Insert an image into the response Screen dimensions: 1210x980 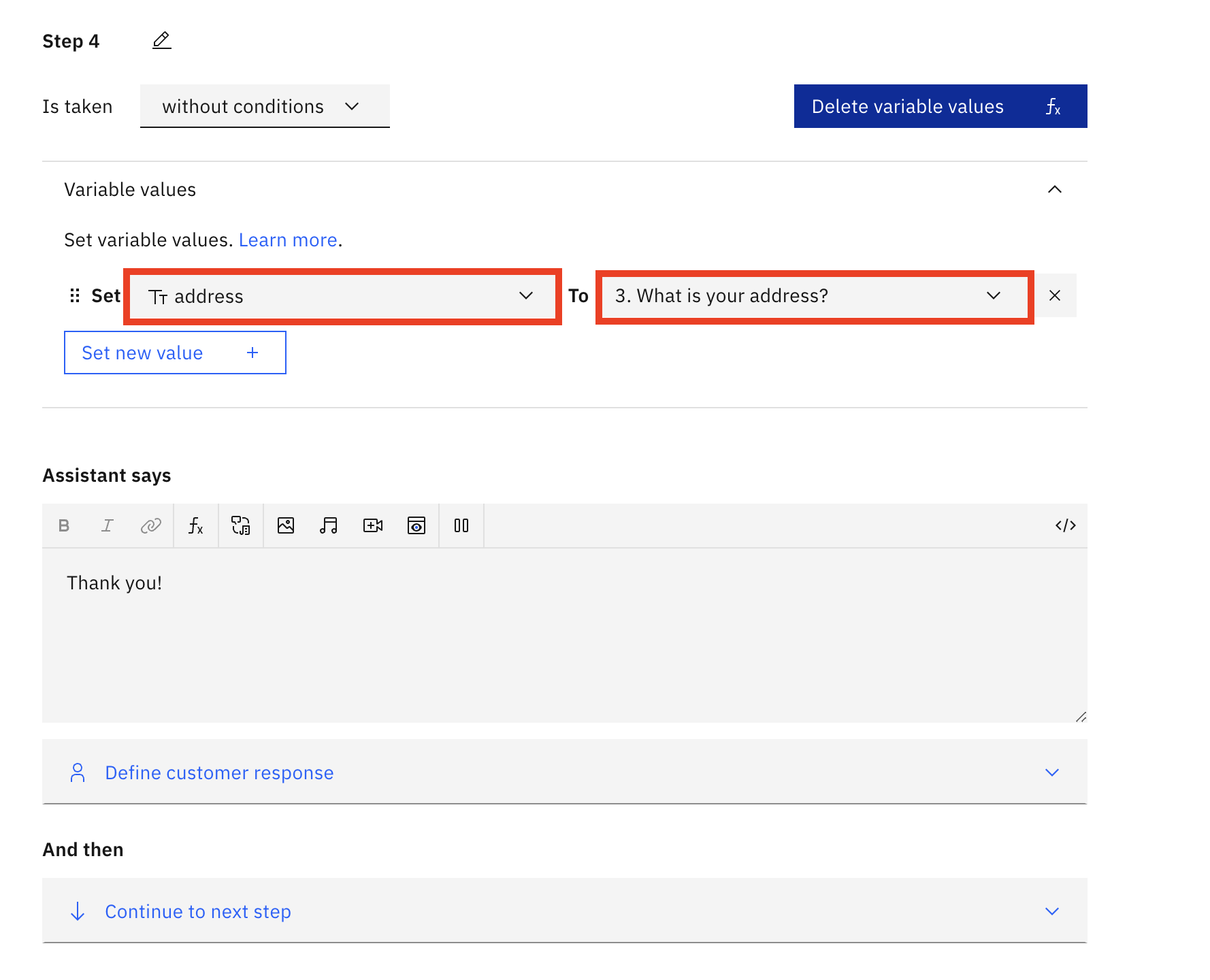coord(286,525)
